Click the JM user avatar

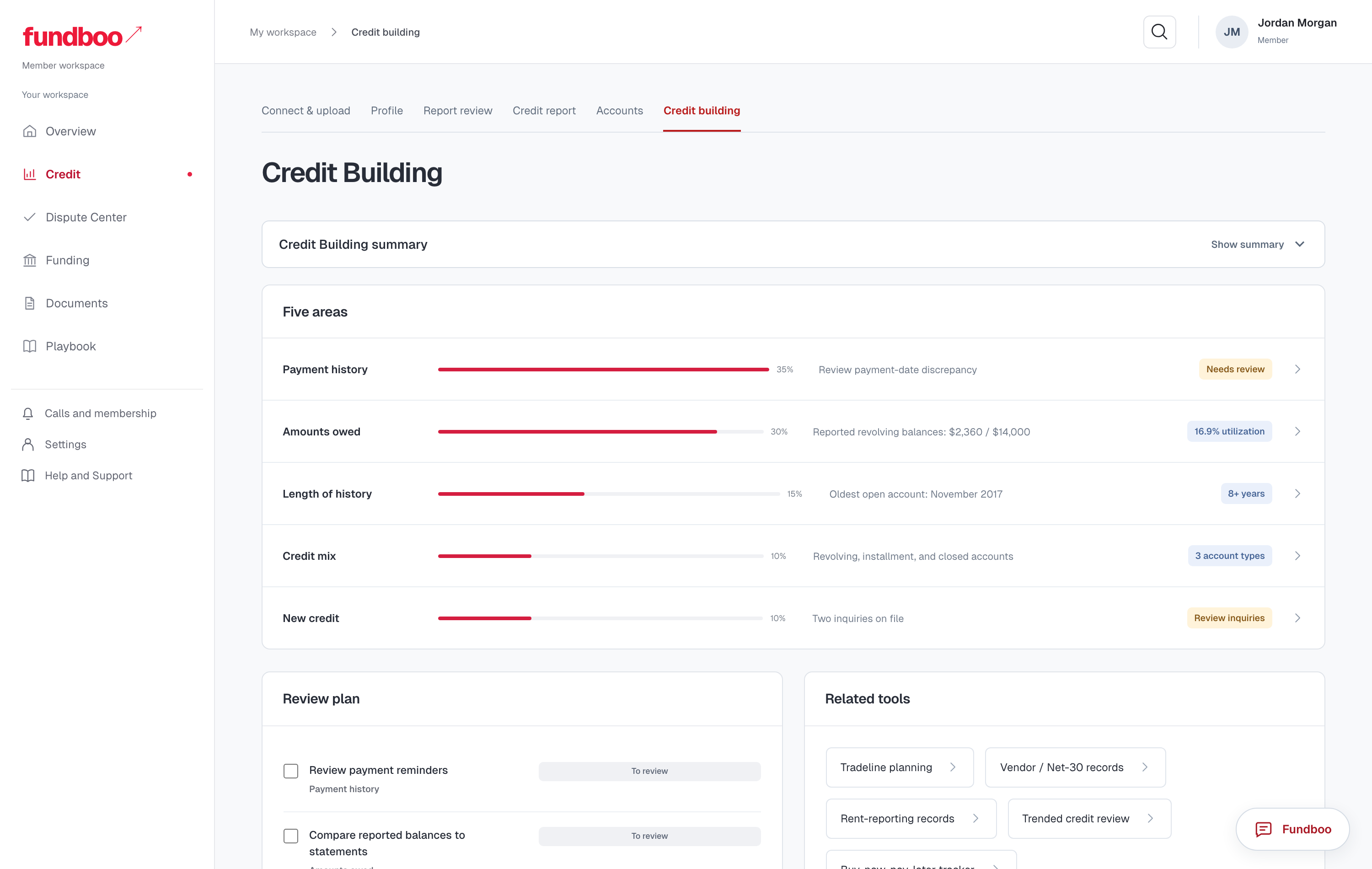pos(1231,32)
